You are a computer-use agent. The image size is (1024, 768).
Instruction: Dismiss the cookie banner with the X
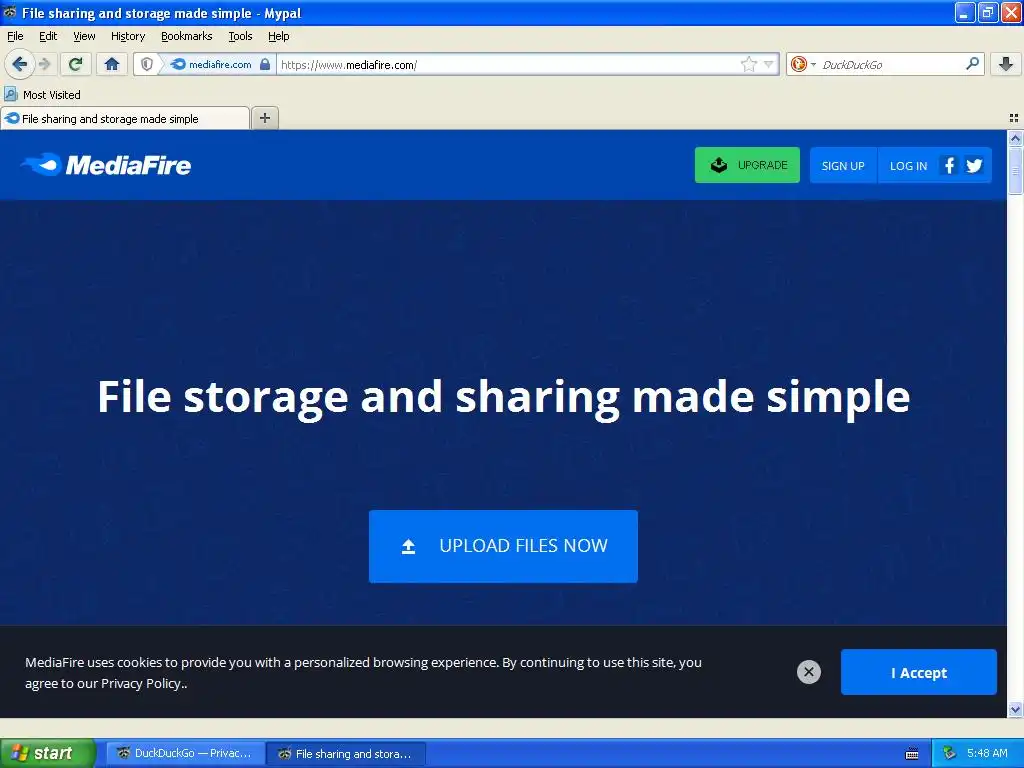tap(808, 671)
